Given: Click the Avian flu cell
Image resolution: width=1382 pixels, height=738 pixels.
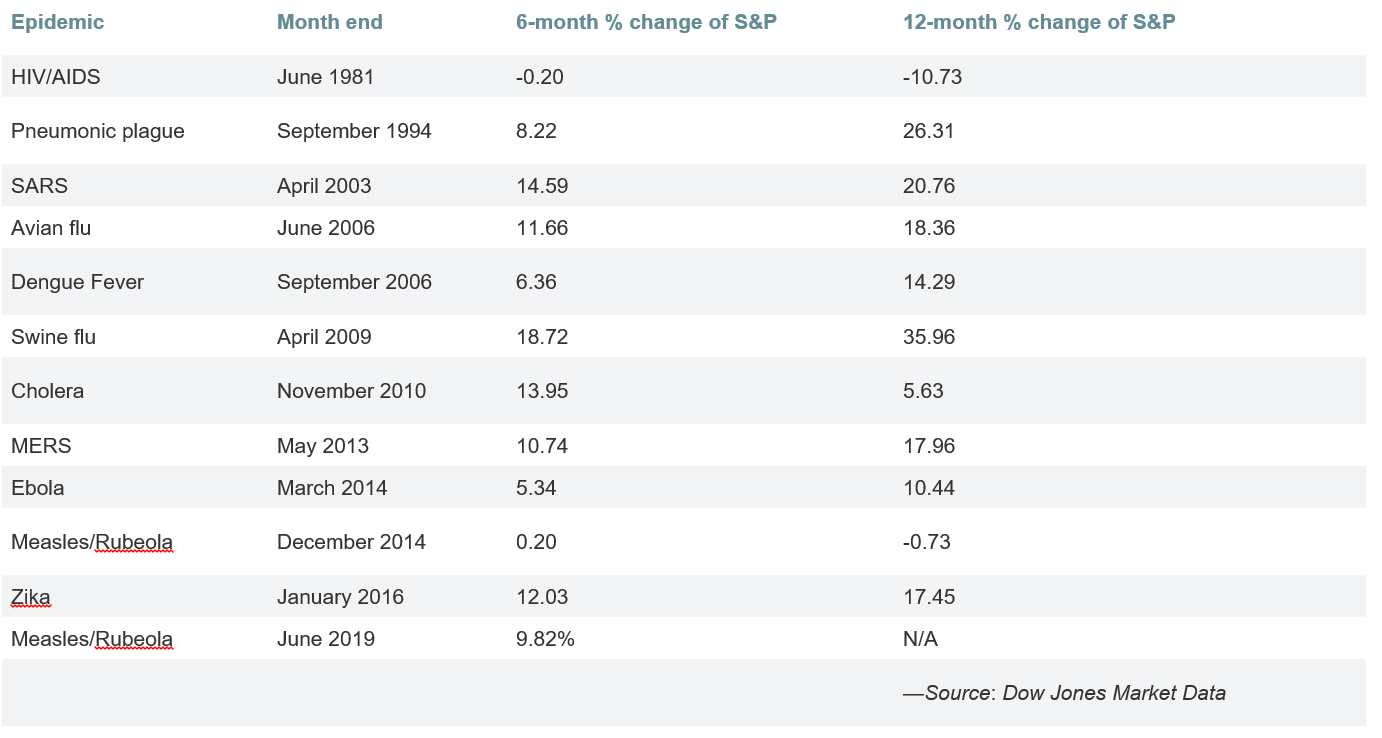Looking at the screenshot, I should (x=51, y=228).
